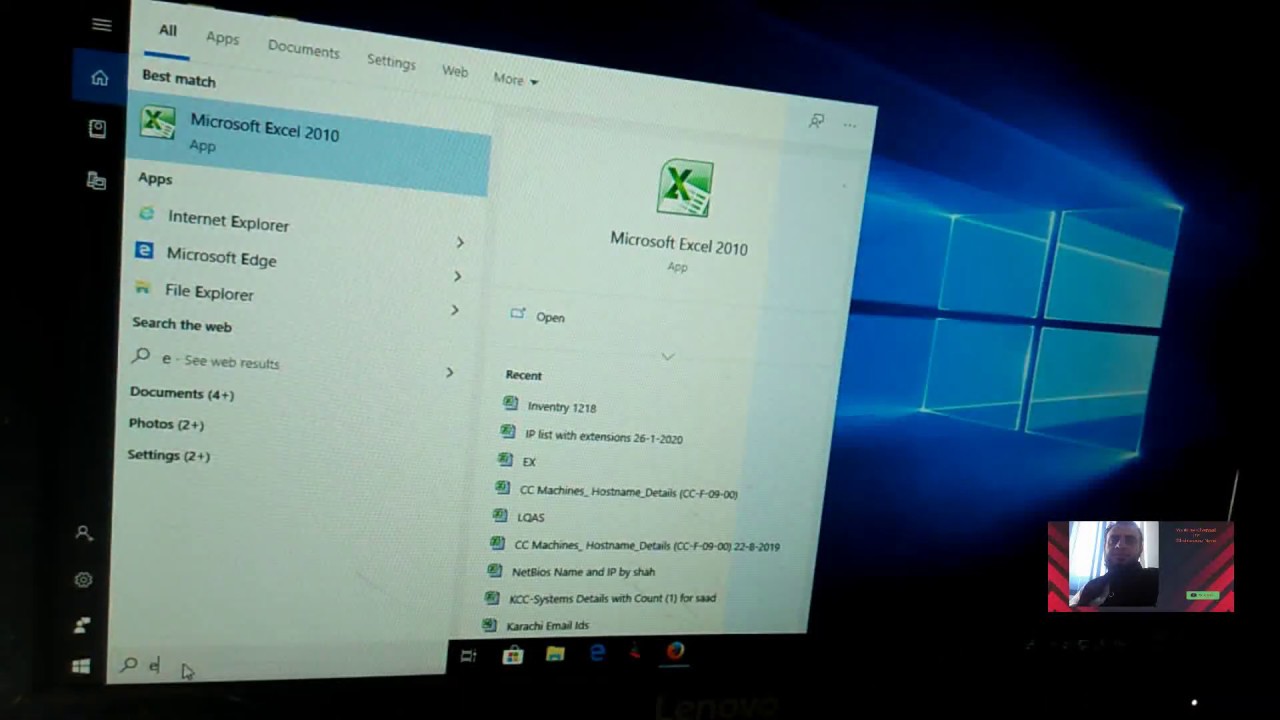The width and height of the screenshot is (1280, 720).
Task: Expand the Internet Explorer arrow
Action: pyautogui.click(x=460, y=242)
